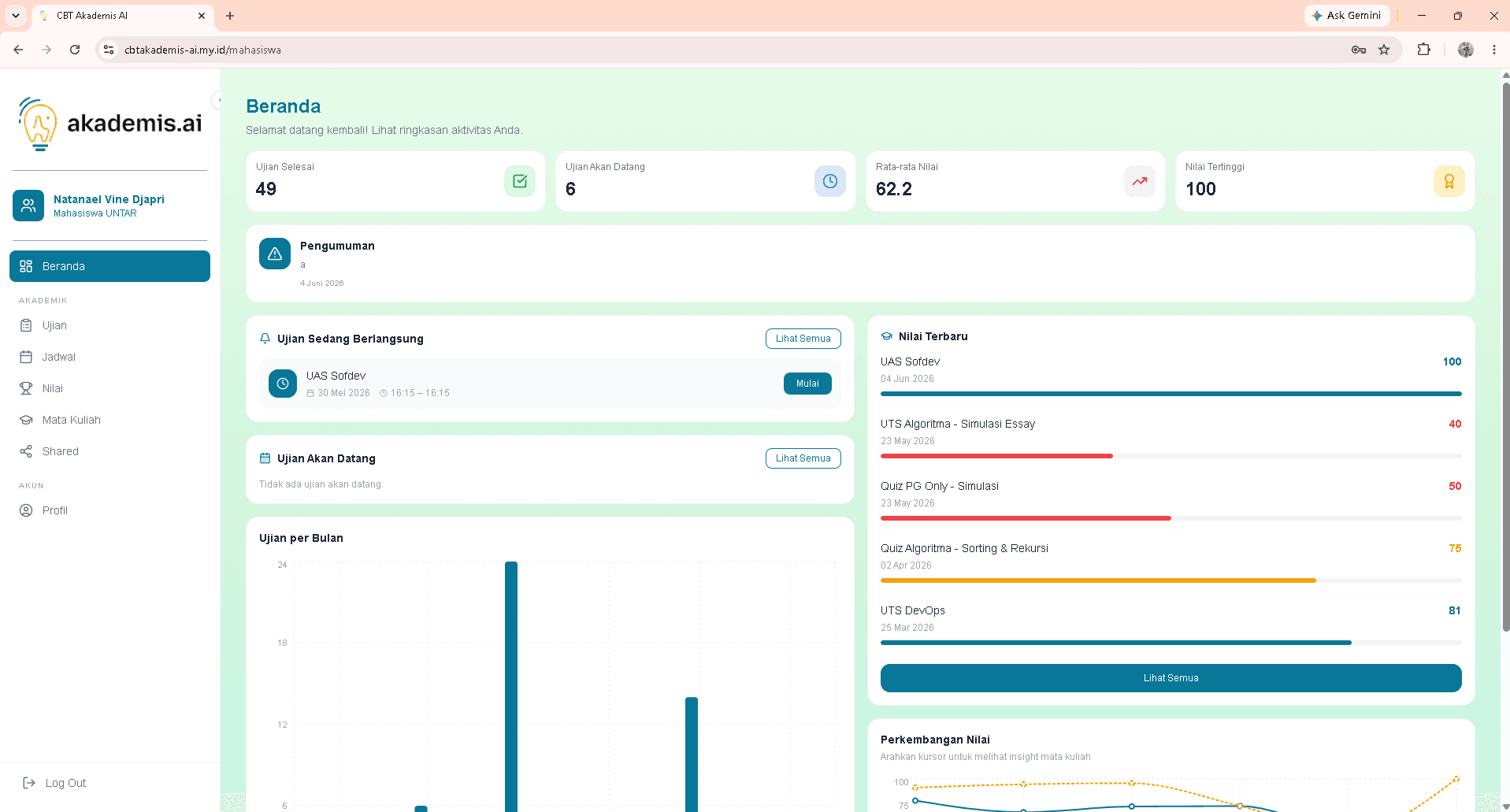
Task: Click the site information icon in address bar
Action: [x=109, y=50]
